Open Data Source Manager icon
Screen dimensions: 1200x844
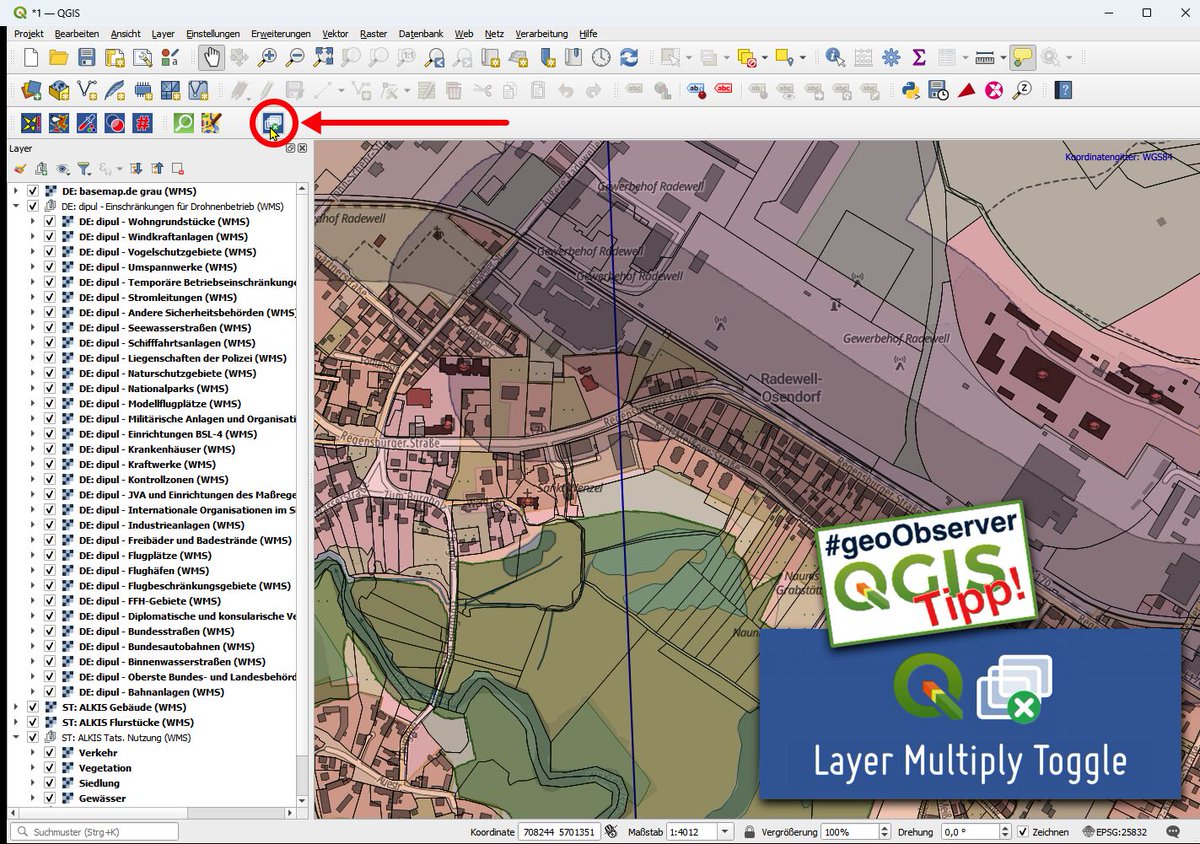pyautogui.click(x=31, y=90)
